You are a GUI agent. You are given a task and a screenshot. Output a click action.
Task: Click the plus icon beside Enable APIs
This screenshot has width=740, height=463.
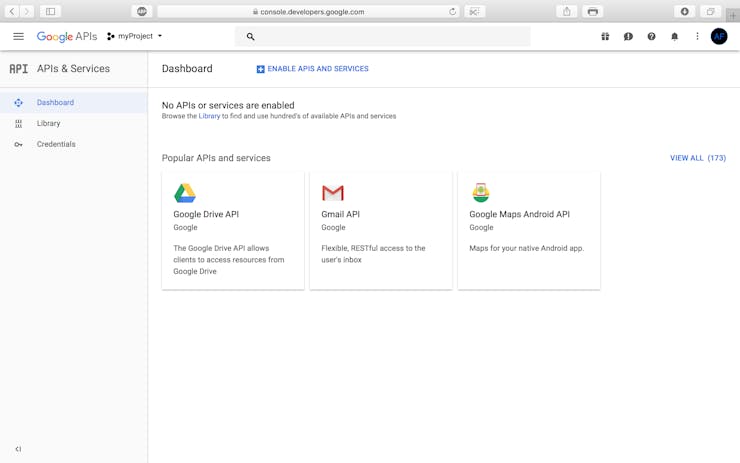tap(260, 69)
